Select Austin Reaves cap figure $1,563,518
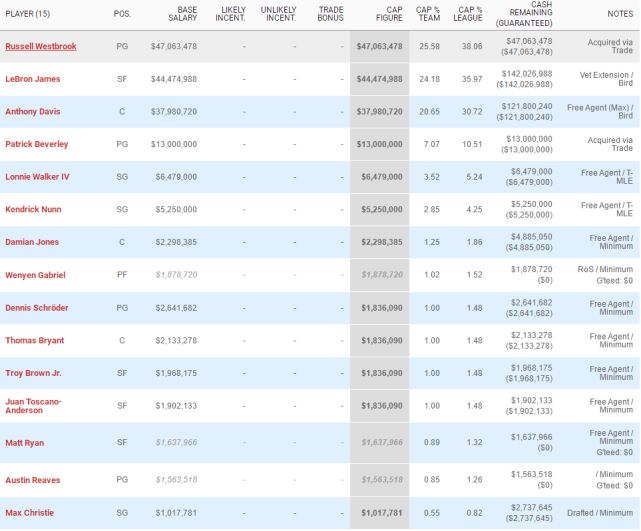Viewport: 641px width, 531px height. click(382, 479)
